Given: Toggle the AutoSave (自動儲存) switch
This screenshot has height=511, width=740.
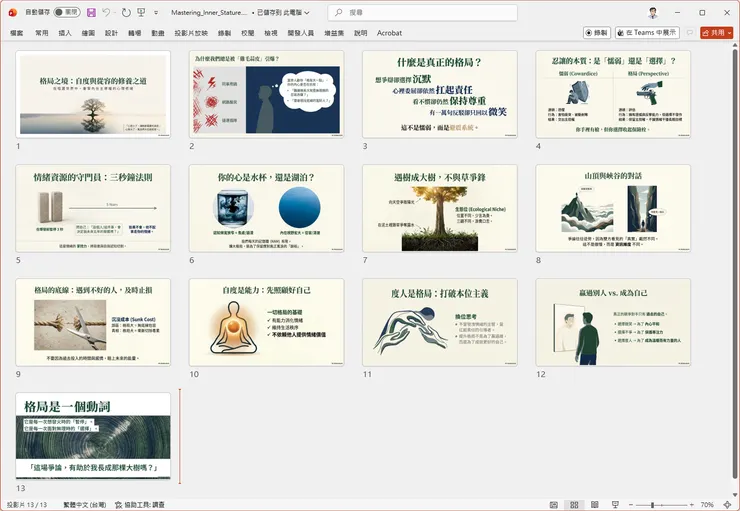Looking at the screenshot, I should click(66, 12).
